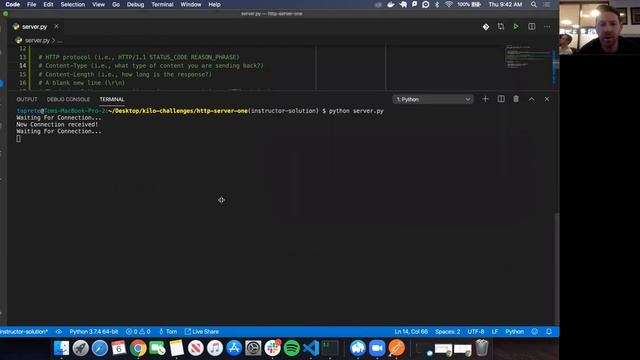The image size is (640, 360).
Task: Click line number 14 in gutter
Action: [x=22, y=66]
